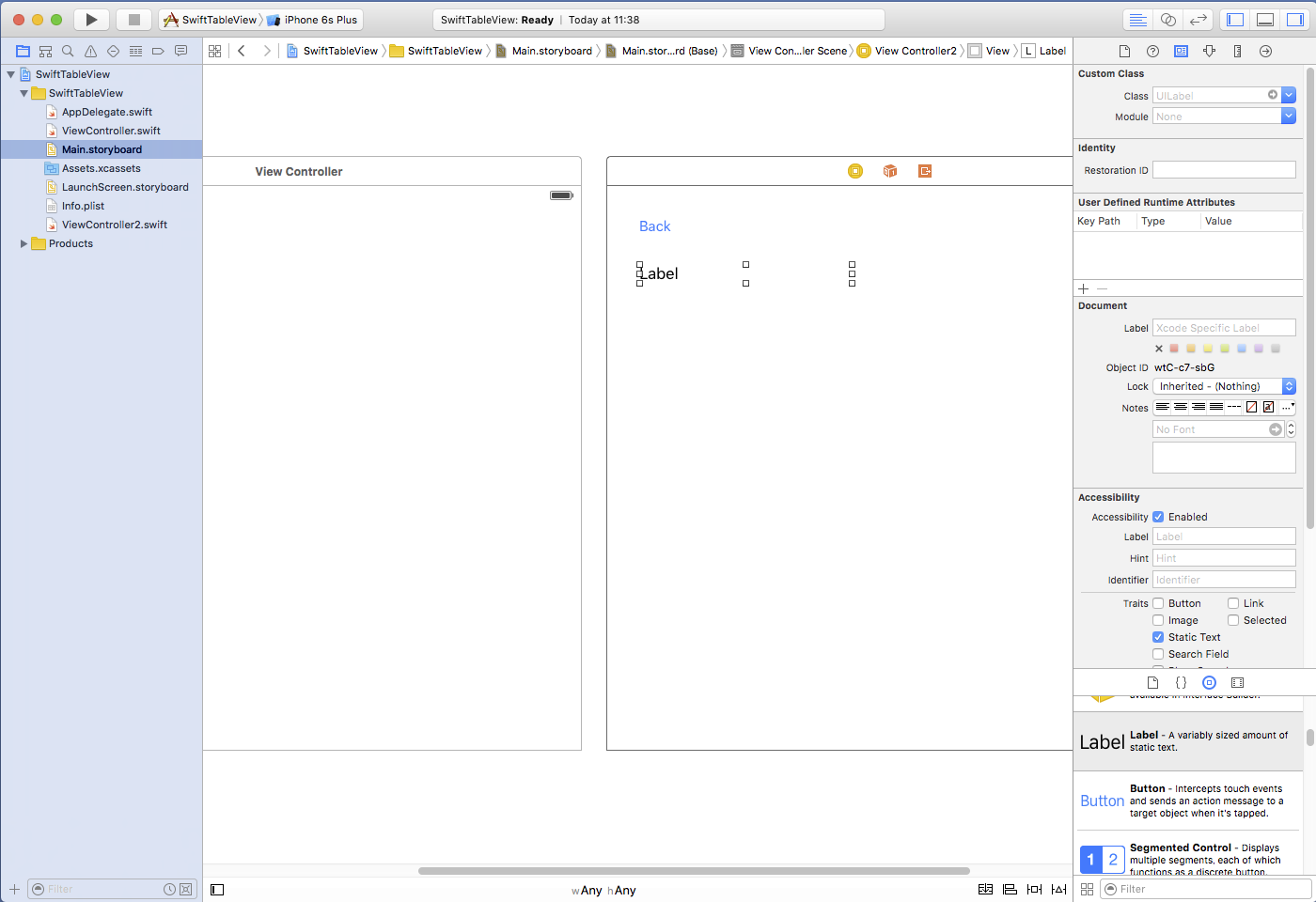Open the Find navigator search icon
The width and height of the screenshot is (1316, 902).
(x=68, y=51)
